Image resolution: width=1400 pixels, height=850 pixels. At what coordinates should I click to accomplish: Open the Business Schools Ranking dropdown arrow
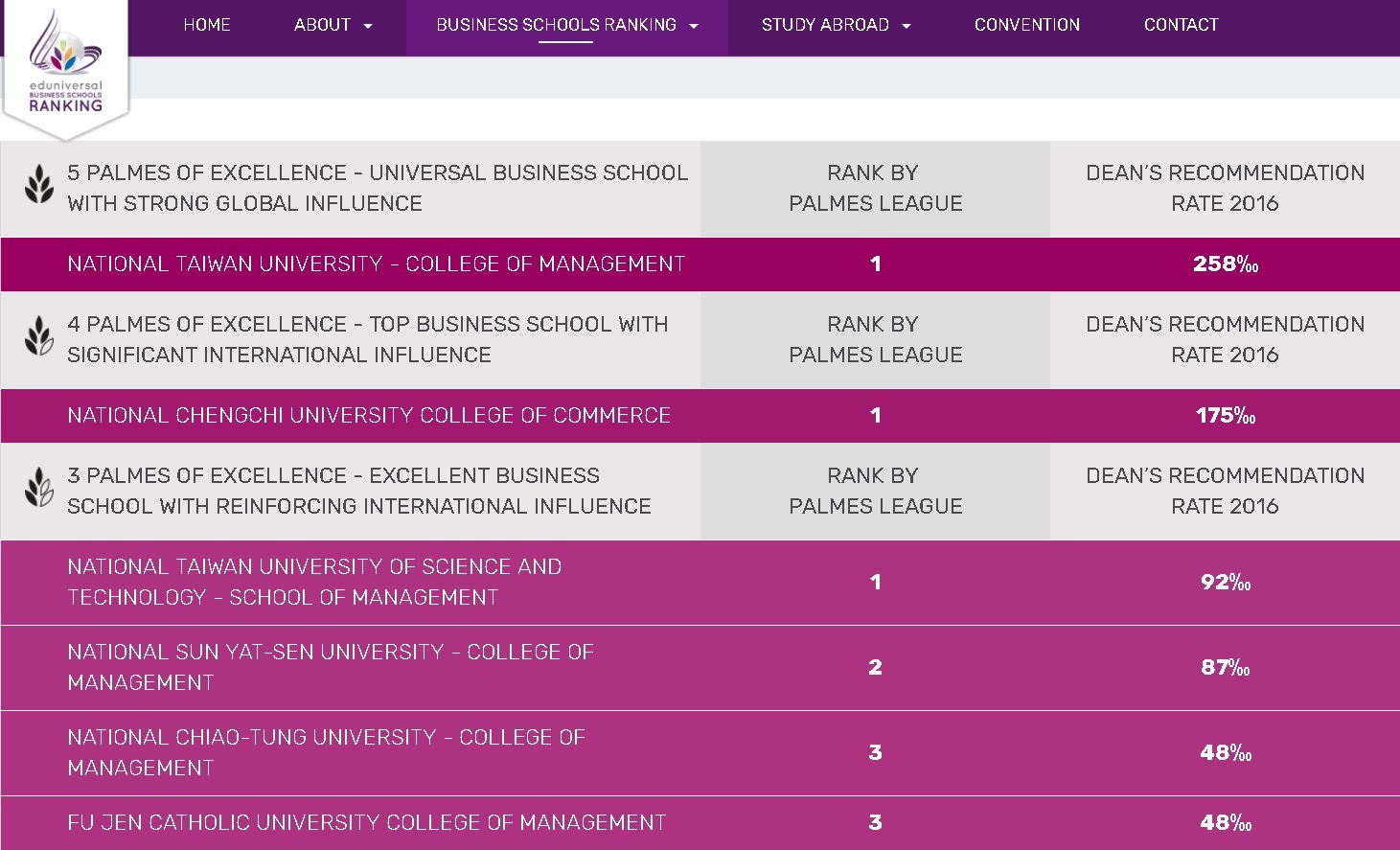pyautogui.click(x=694, y=26)
